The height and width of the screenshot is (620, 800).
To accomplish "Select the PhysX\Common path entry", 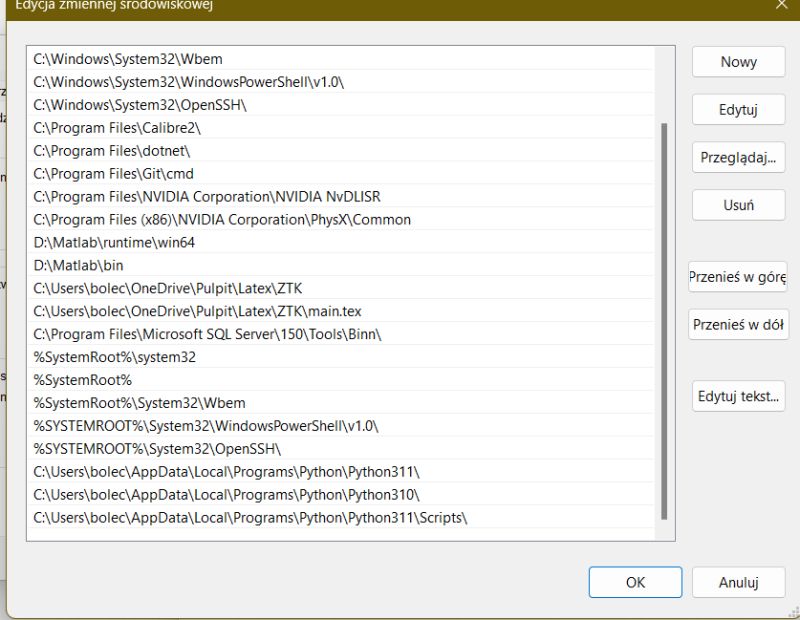I will (x=341, y=220).
